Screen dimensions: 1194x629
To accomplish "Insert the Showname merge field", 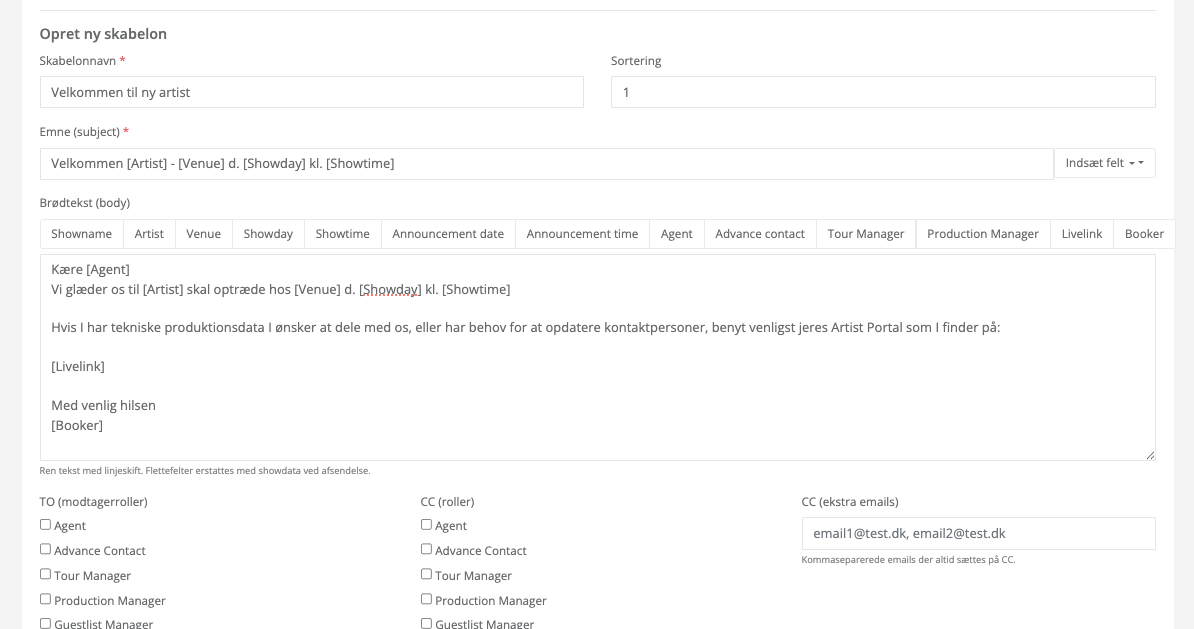I will tap(81, 233).
